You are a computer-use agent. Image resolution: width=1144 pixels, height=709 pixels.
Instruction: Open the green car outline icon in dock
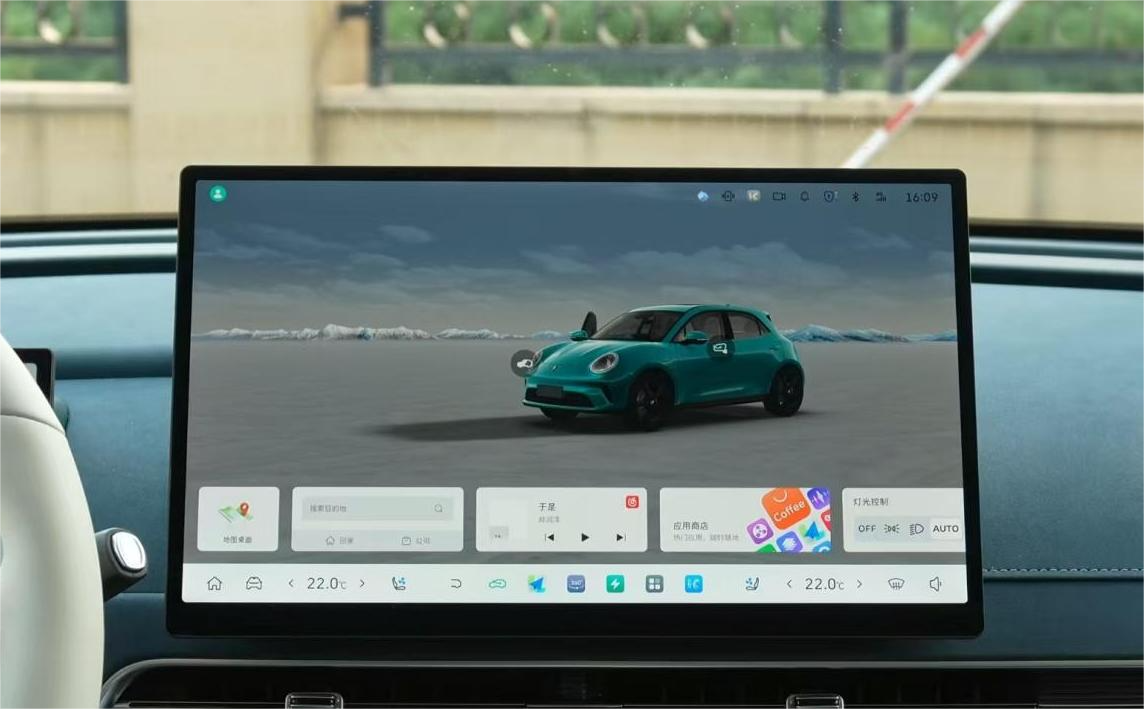click(x=498, y=584)
